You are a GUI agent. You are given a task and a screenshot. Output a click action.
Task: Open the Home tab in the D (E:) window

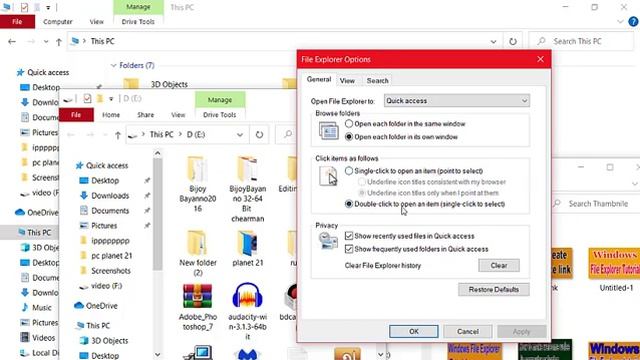[111, 115]
